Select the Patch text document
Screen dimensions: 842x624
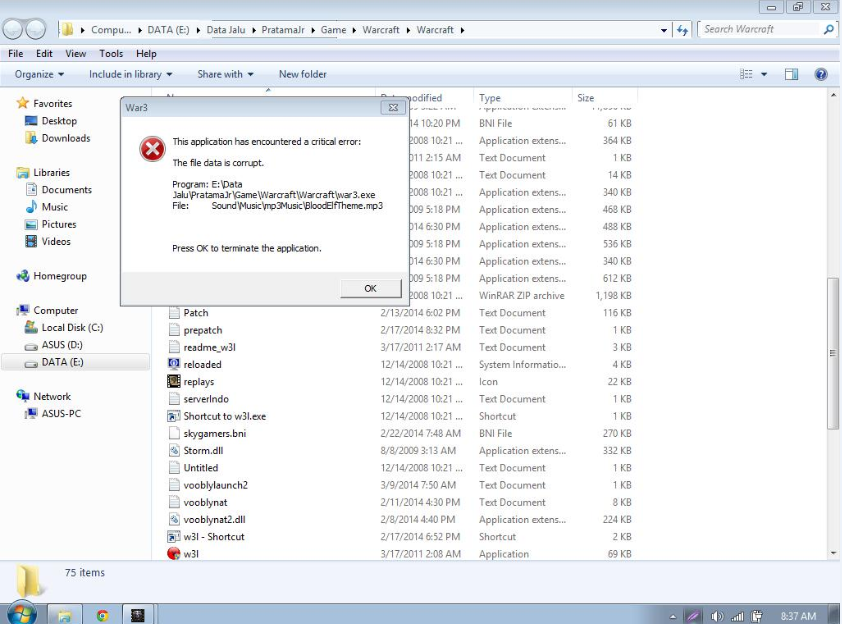tap(195, 313)
